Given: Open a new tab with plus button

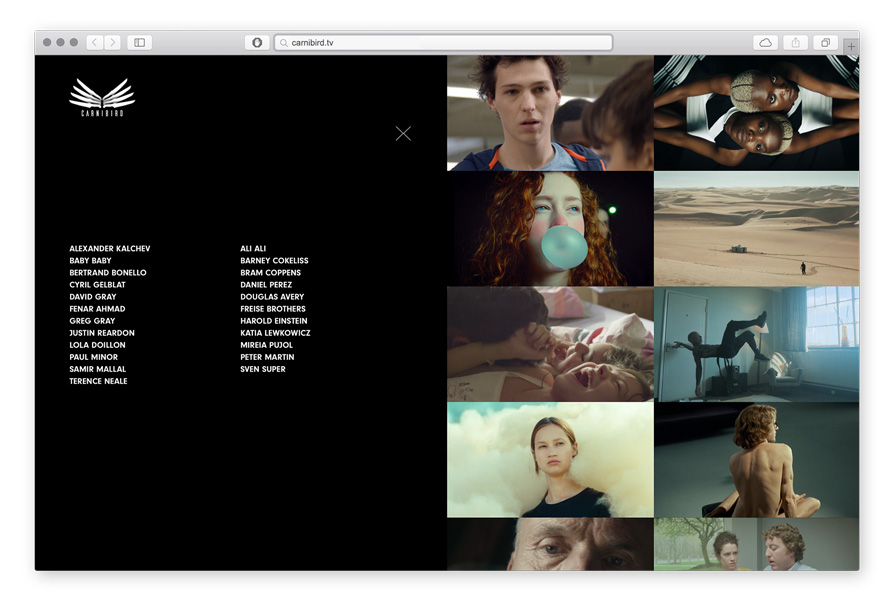Looking at the screenshot, I should [x=850, y=46].
